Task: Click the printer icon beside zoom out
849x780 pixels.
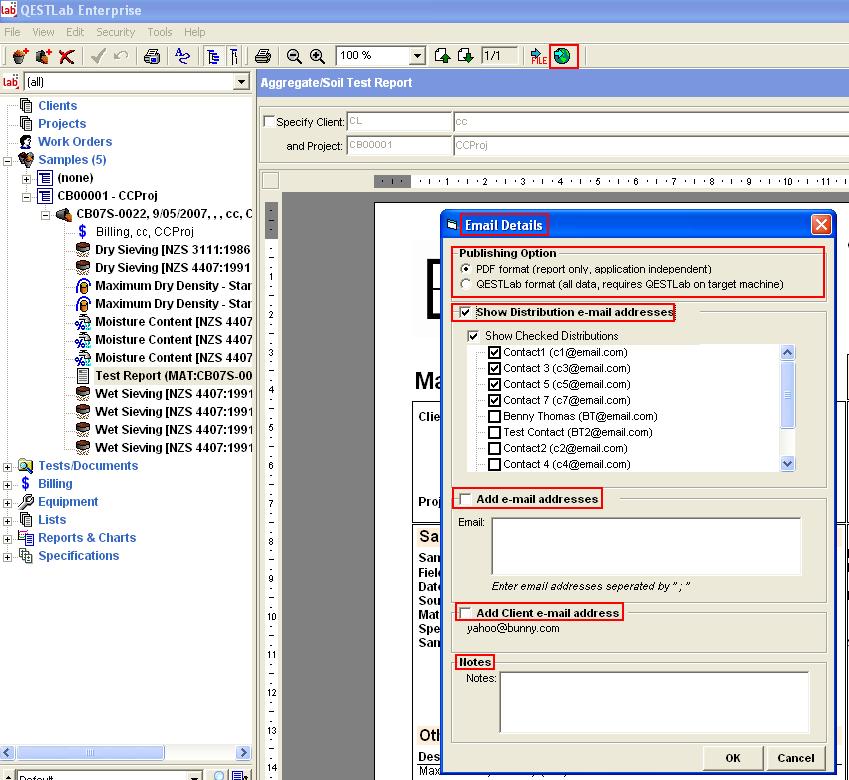Action: 263,56
